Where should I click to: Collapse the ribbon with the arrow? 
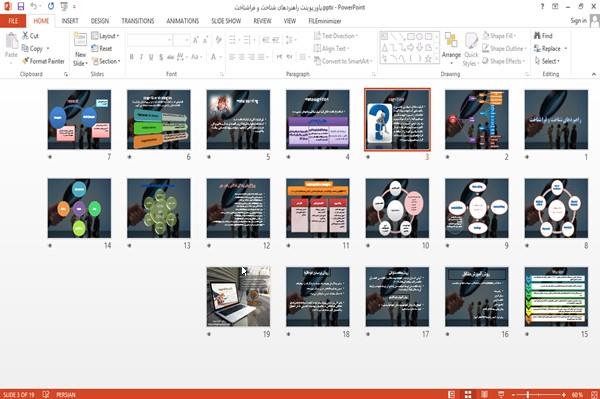pyautogui.click(x=593, y=74)
